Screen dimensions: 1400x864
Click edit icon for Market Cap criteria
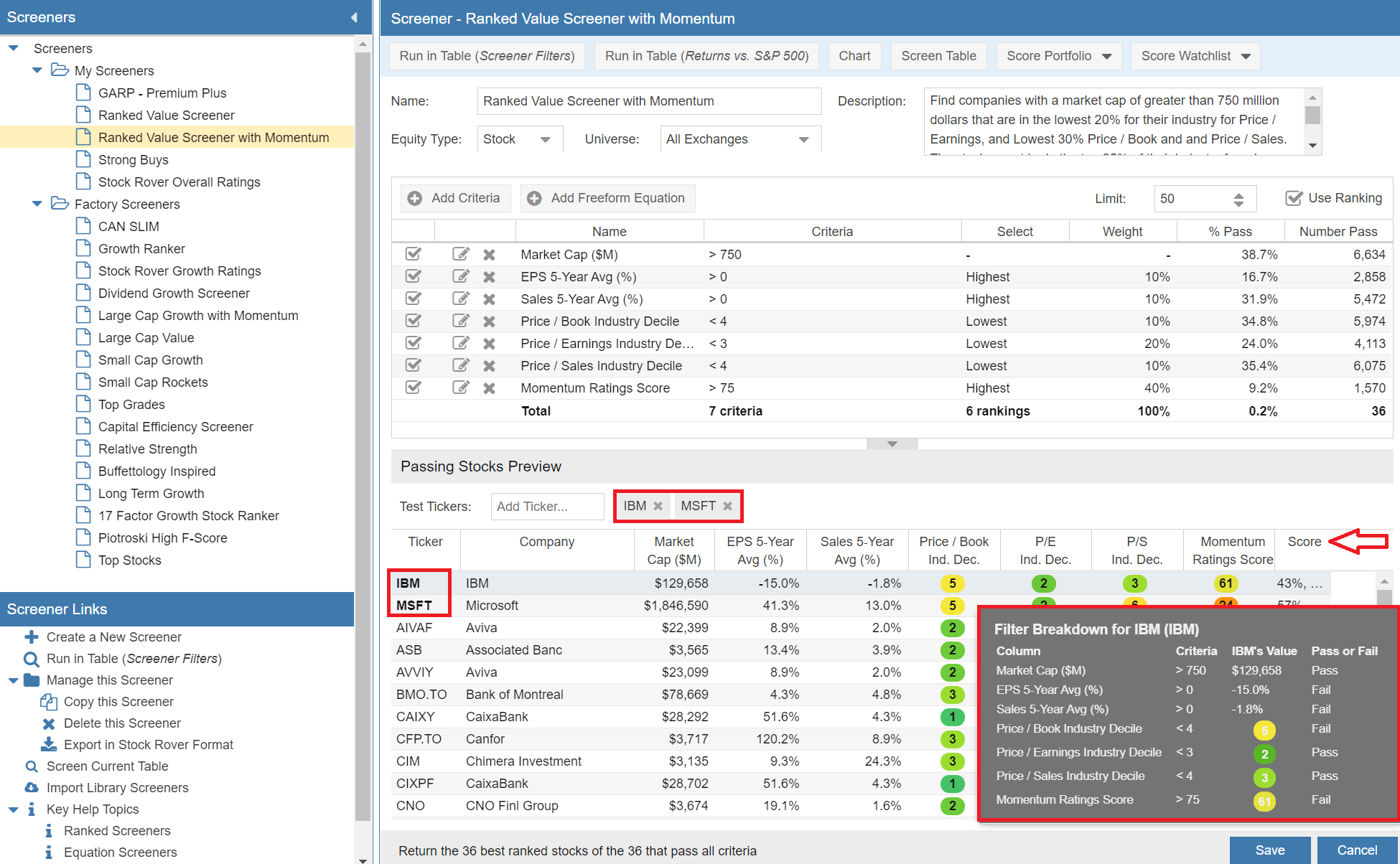(x=460, y=254)
